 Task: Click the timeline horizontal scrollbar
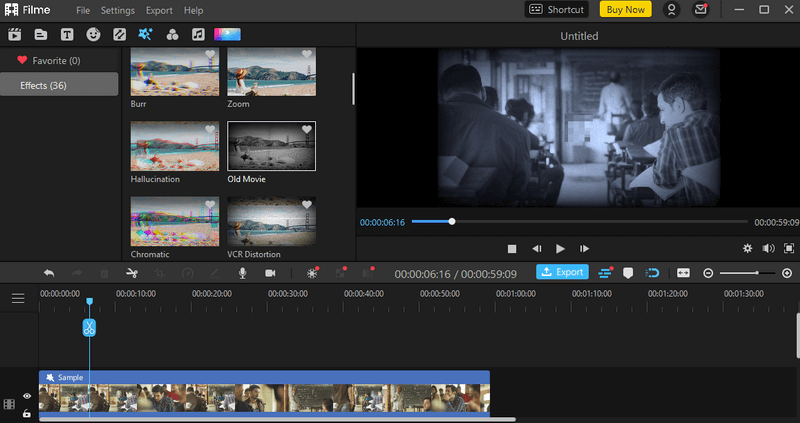coord(278,419)
